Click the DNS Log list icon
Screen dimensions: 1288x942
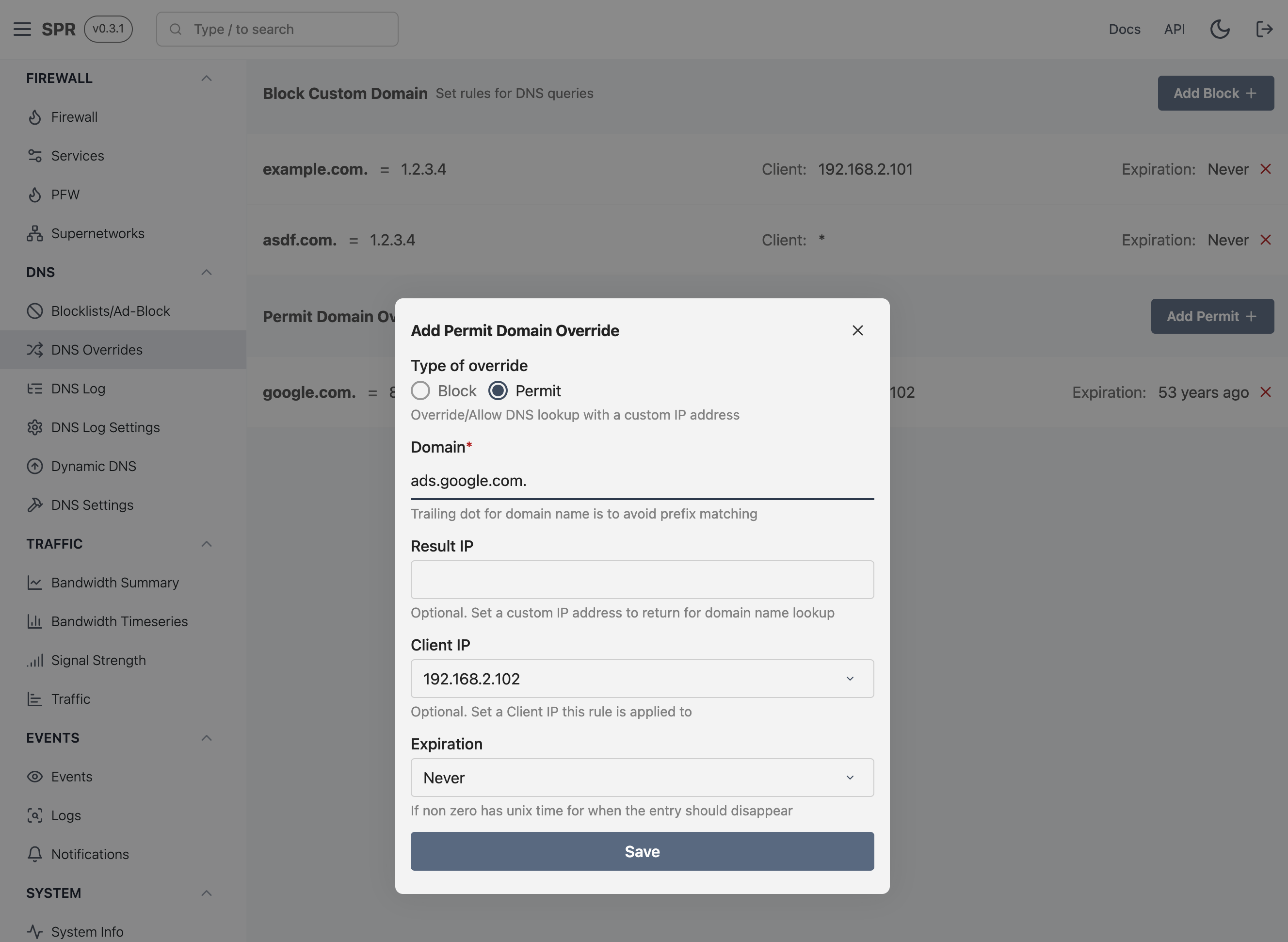(x=35, y=389)
